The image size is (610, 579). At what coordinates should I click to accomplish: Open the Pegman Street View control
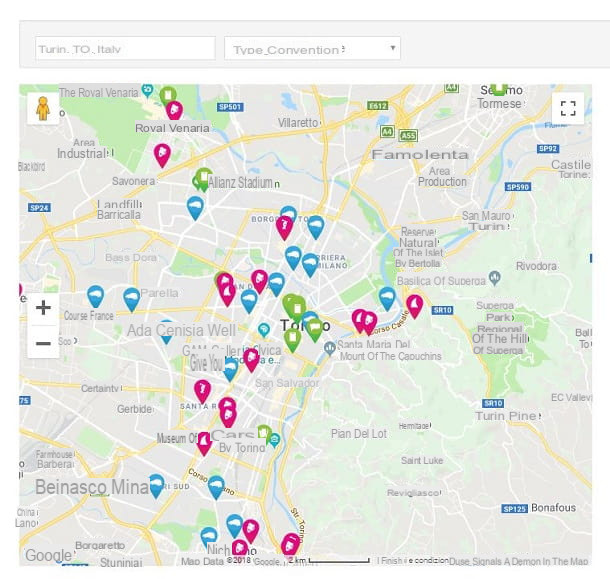pos(43,108)
